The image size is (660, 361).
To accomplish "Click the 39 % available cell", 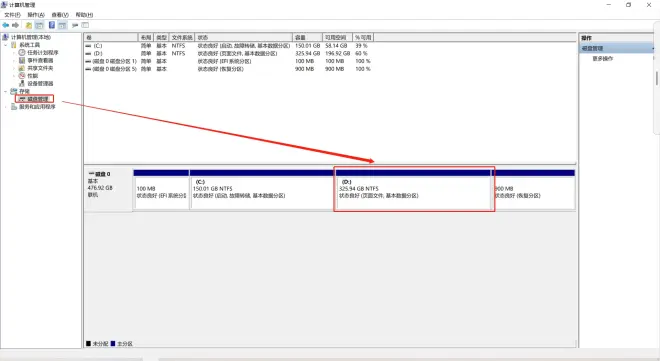I will [361, 45].
